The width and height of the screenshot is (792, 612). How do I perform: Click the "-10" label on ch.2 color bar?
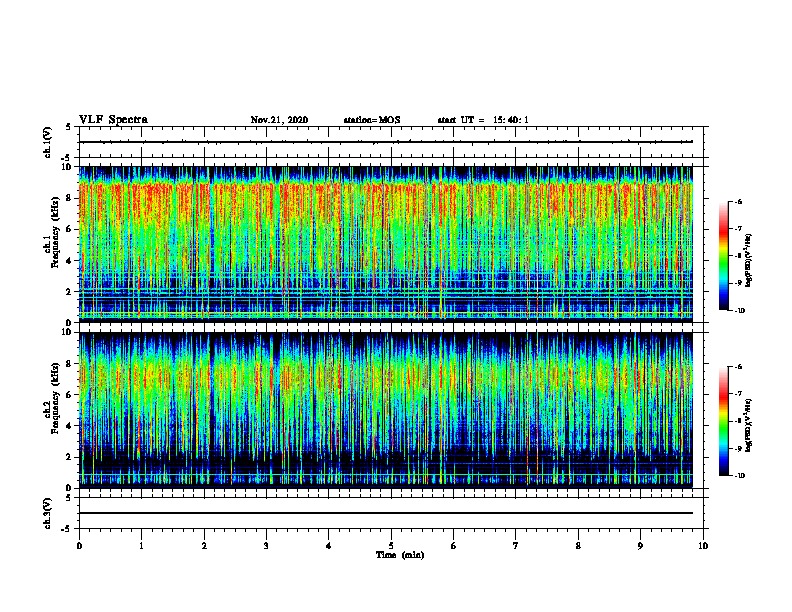pyautogui.click(x=739, y=476)
